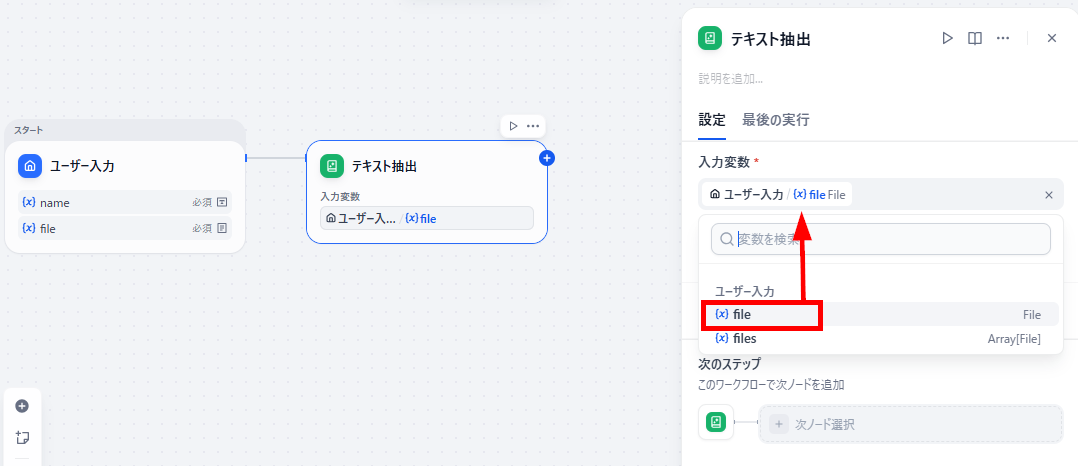Click the blue plus handle on the テキスト抽出 node

tap(547, 158)
